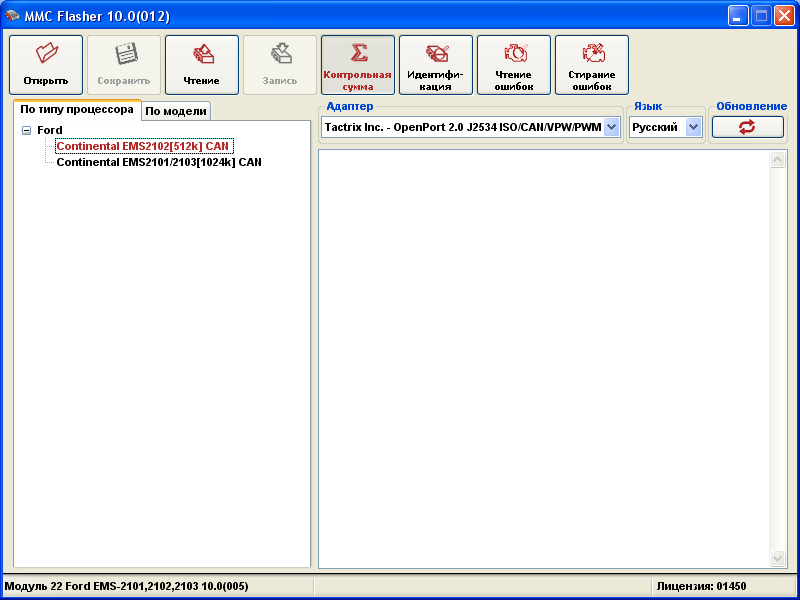Click the Стирание ошибок erase errors button
This screenshot has height=600, width=800.
pyautogui.click(x=592, y=65)
